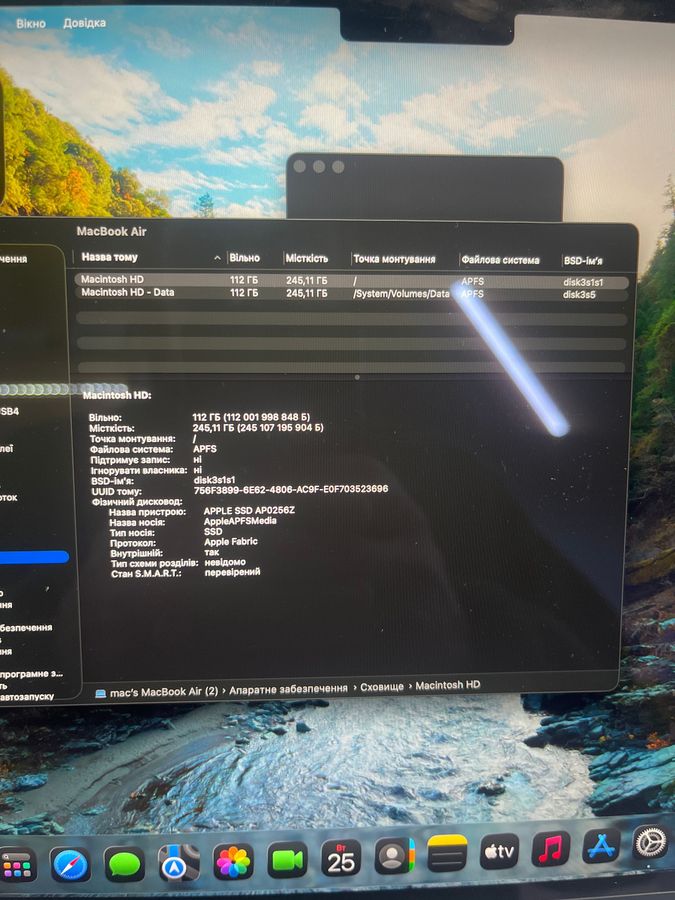
Task: Select the 'Macintosh HD - Data' row
Action: coord(127,293)
